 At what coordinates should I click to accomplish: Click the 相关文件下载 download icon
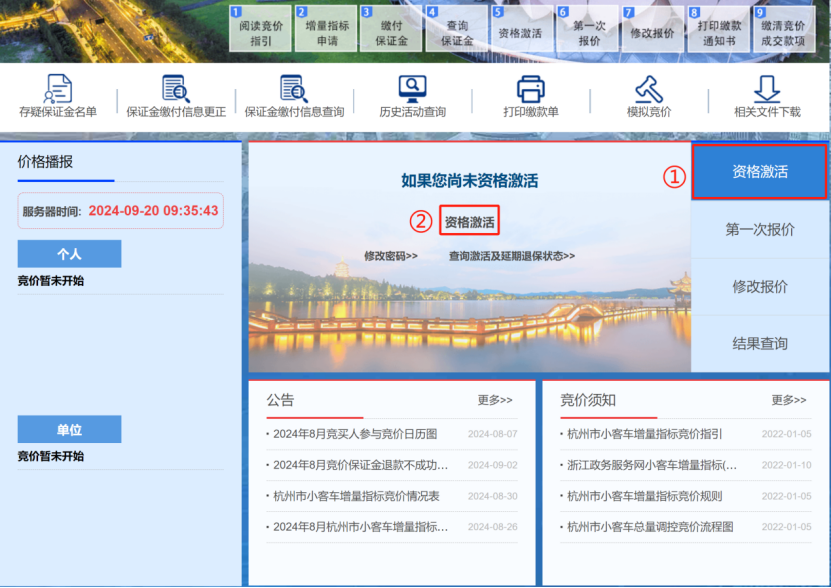(767, 89)
